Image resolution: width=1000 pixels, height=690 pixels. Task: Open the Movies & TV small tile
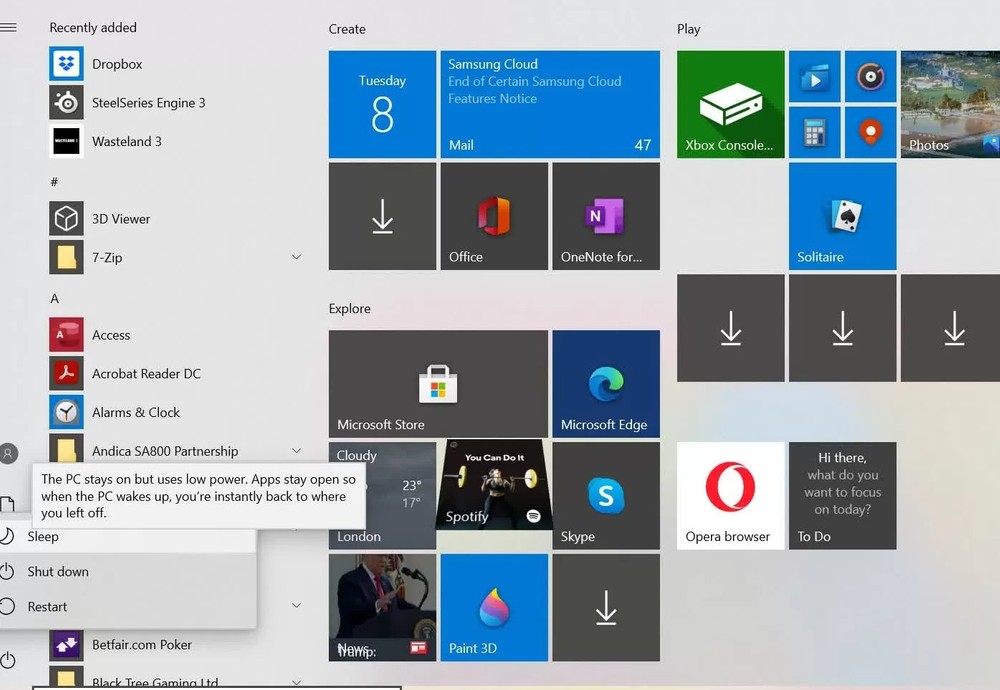tap(814, 77)
